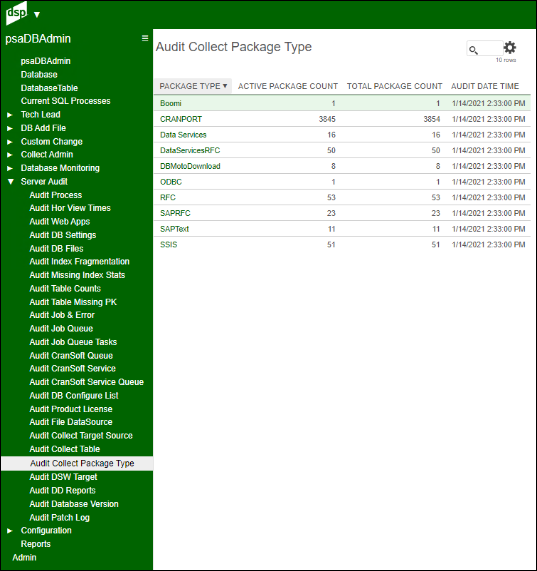This screenshot has height=571, width=537.
Task: Expand the Custom Change arrow
Action: [10, 142]
